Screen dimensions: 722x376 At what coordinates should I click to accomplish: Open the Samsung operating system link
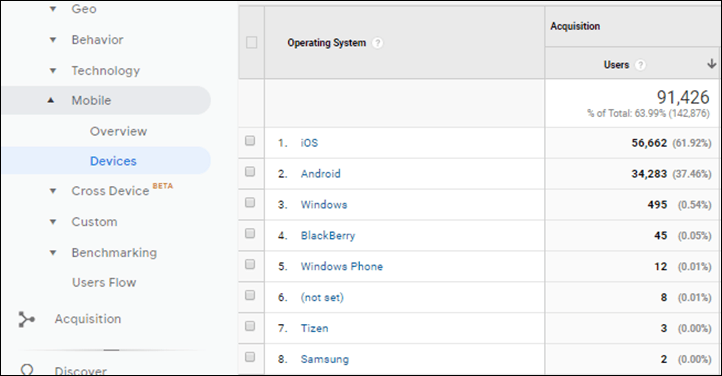click(325, 359)
